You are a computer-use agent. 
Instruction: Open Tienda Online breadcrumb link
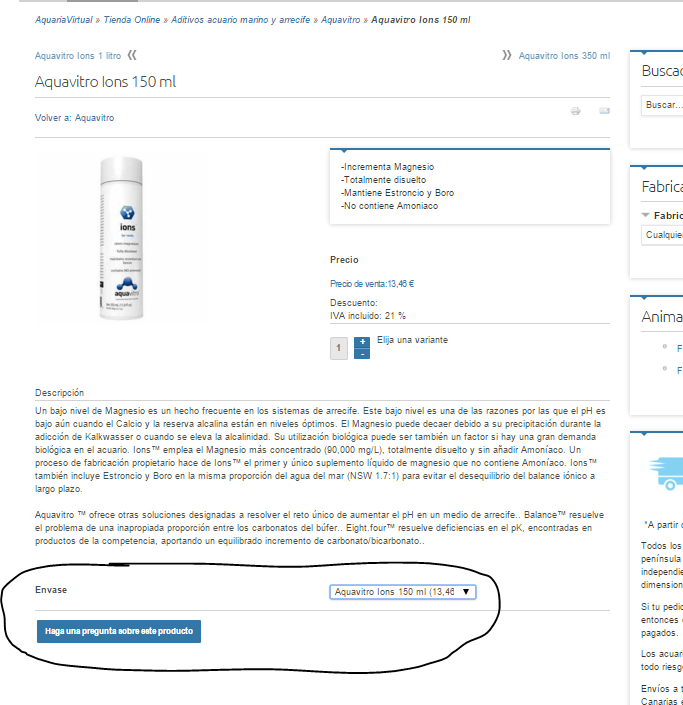click(x=132, y=20)
